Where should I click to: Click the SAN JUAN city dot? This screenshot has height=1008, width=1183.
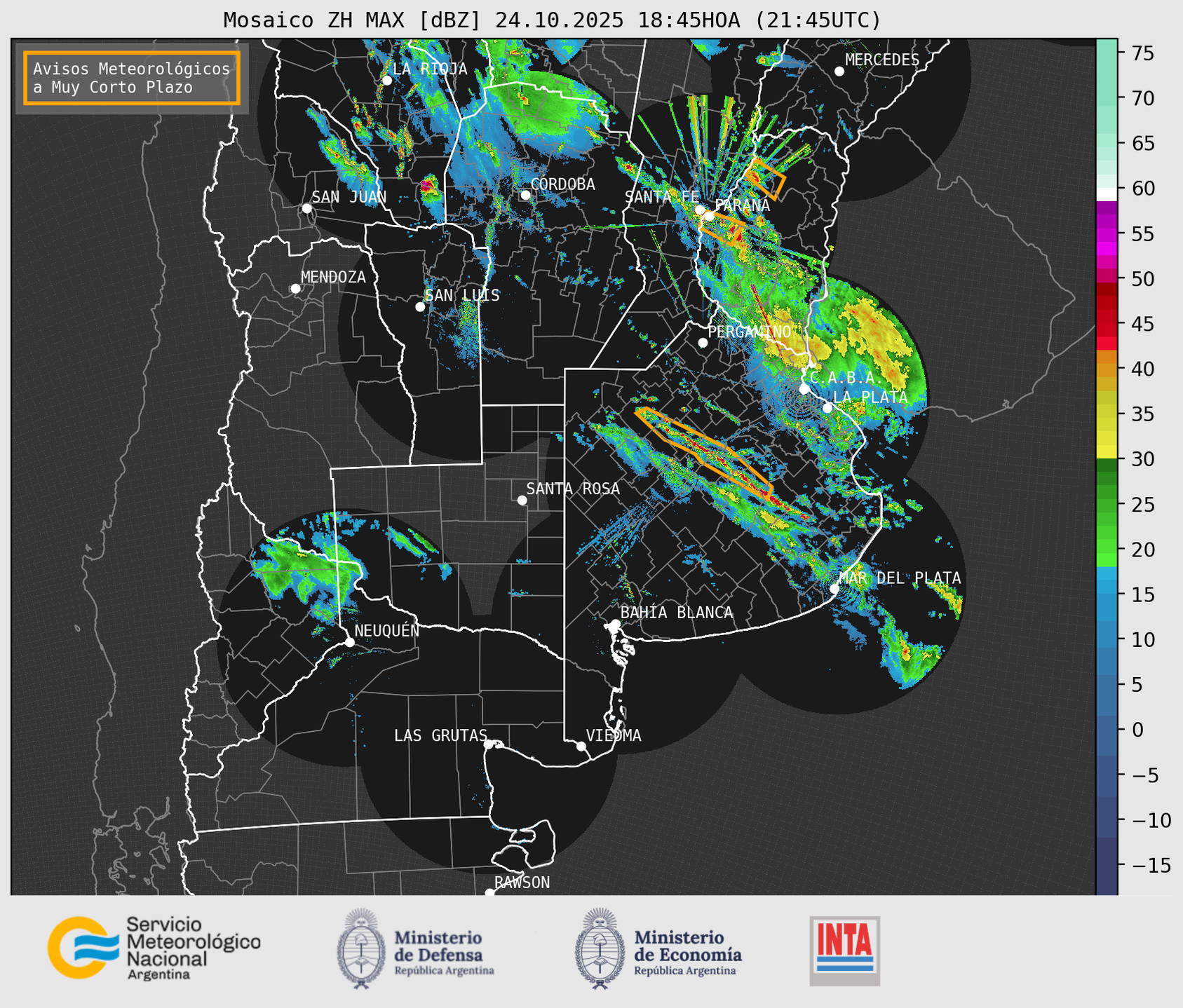tap(306, 208)
